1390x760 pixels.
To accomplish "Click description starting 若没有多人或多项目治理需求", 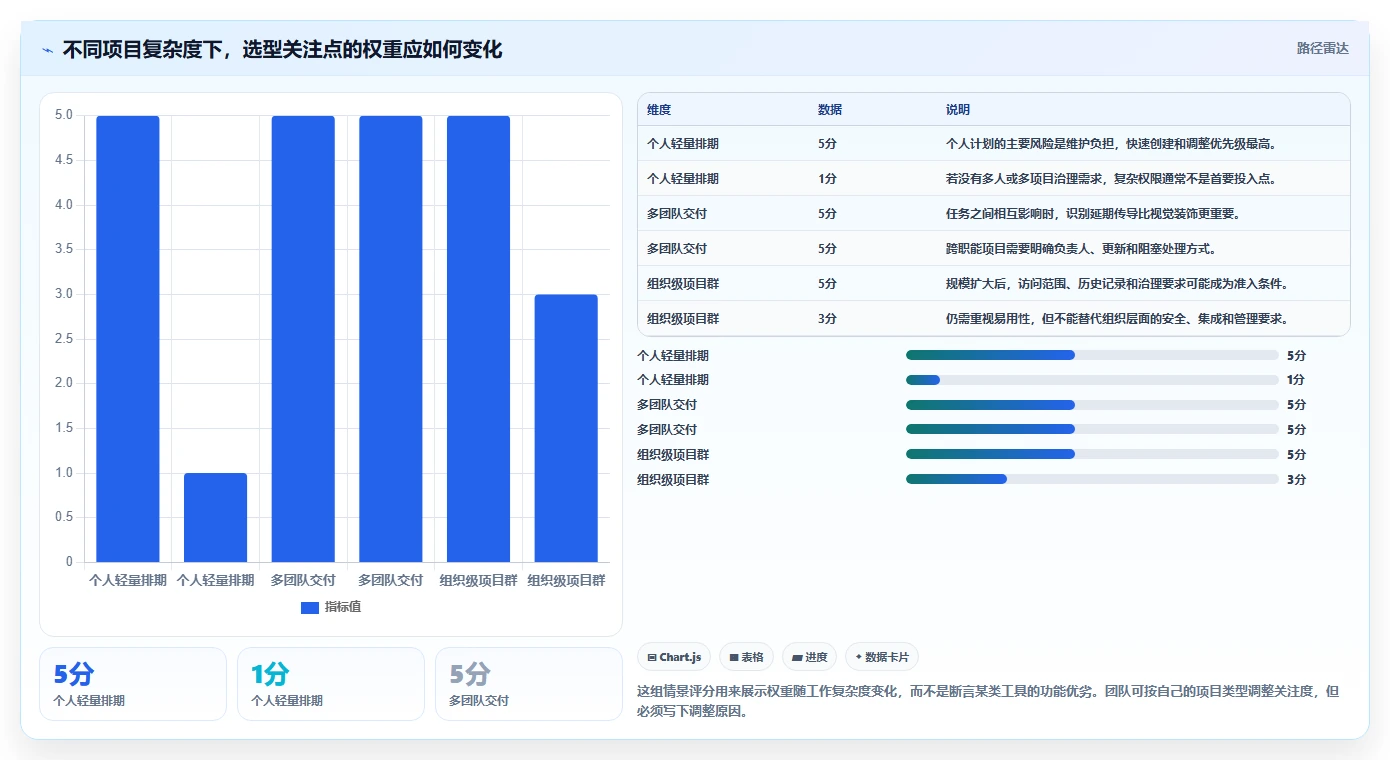I will (1111, 179).
